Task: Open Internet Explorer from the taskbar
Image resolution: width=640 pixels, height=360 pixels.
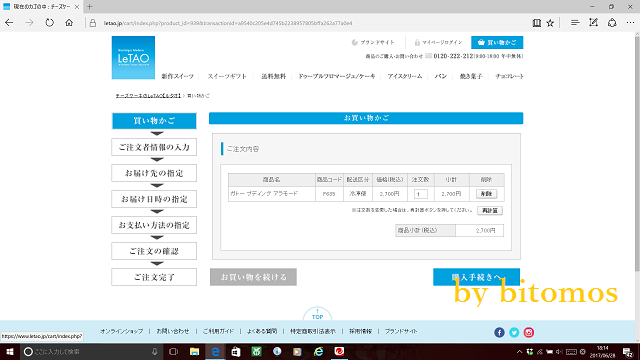Action: click(318, 351)
